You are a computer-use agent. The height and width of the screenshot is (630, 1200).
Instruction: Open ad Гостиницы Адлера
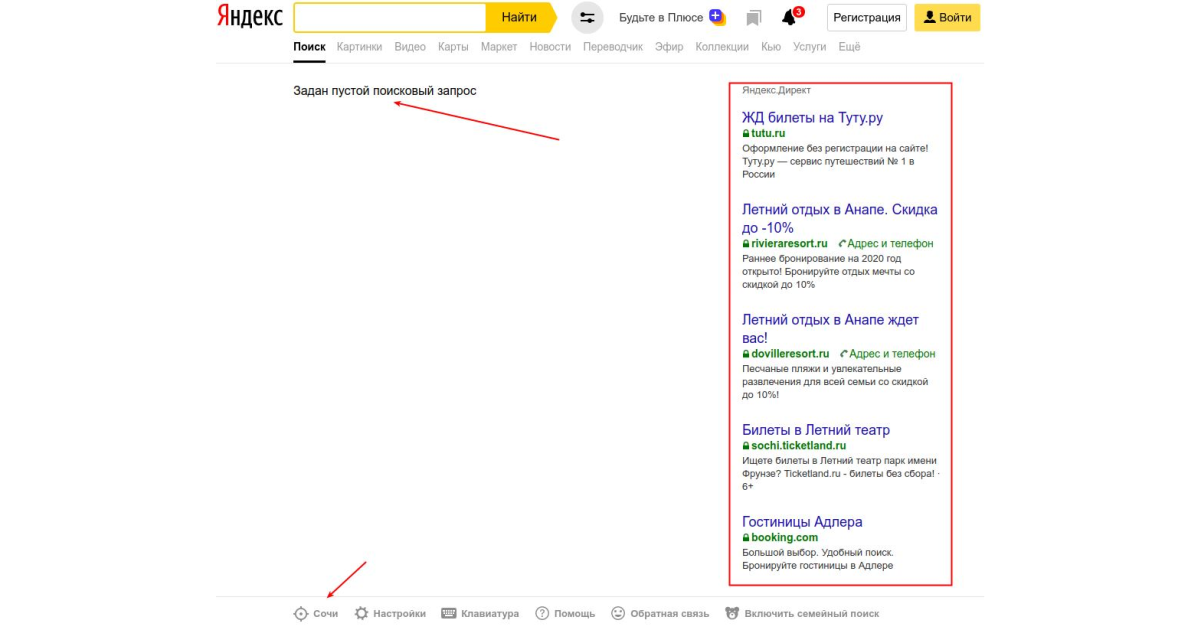point(802,522)
